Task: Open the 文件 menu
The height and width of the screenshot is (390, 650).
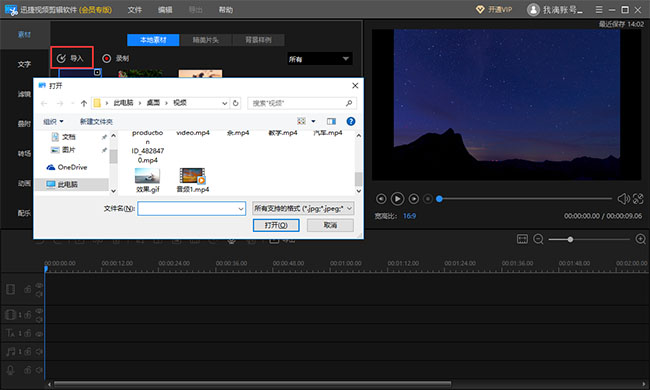Action: [x=134, y=10]
